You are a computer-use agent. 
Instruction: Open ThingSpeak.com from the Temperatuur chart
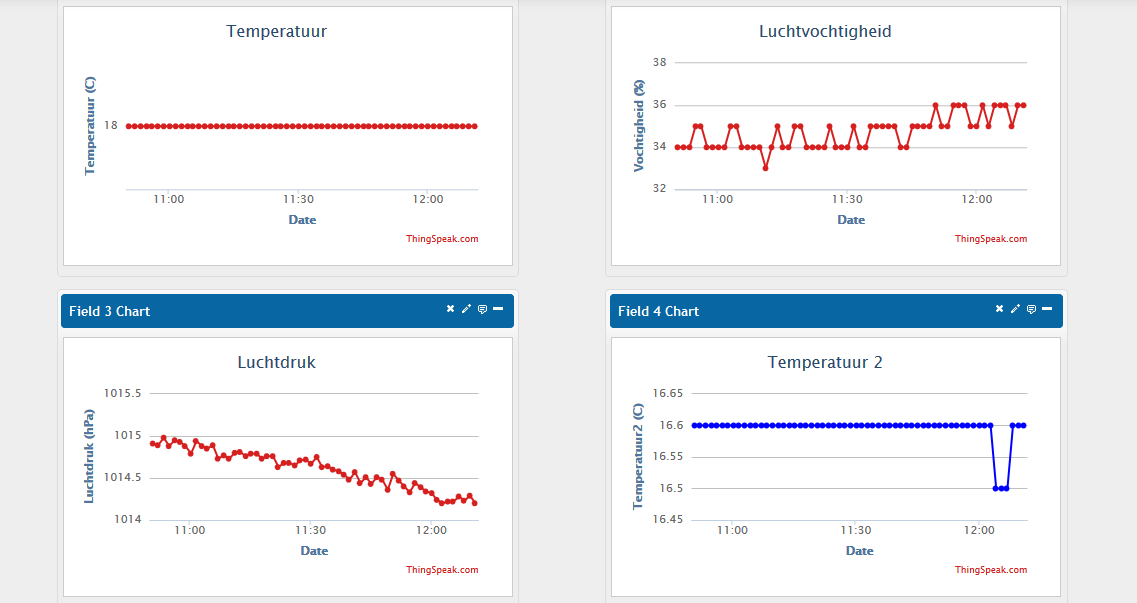click(x=441, y=238)
